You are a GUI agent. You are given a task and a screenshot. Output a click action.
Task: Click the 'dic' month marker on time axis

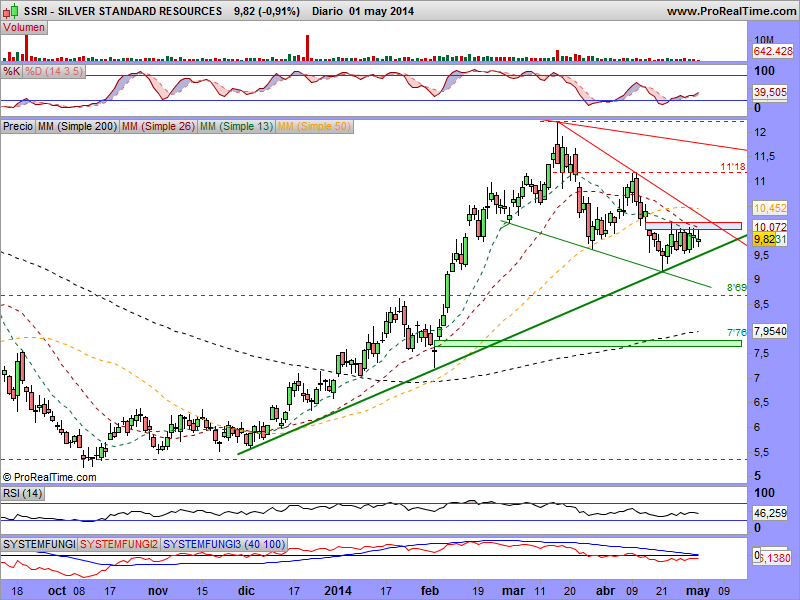246,591
